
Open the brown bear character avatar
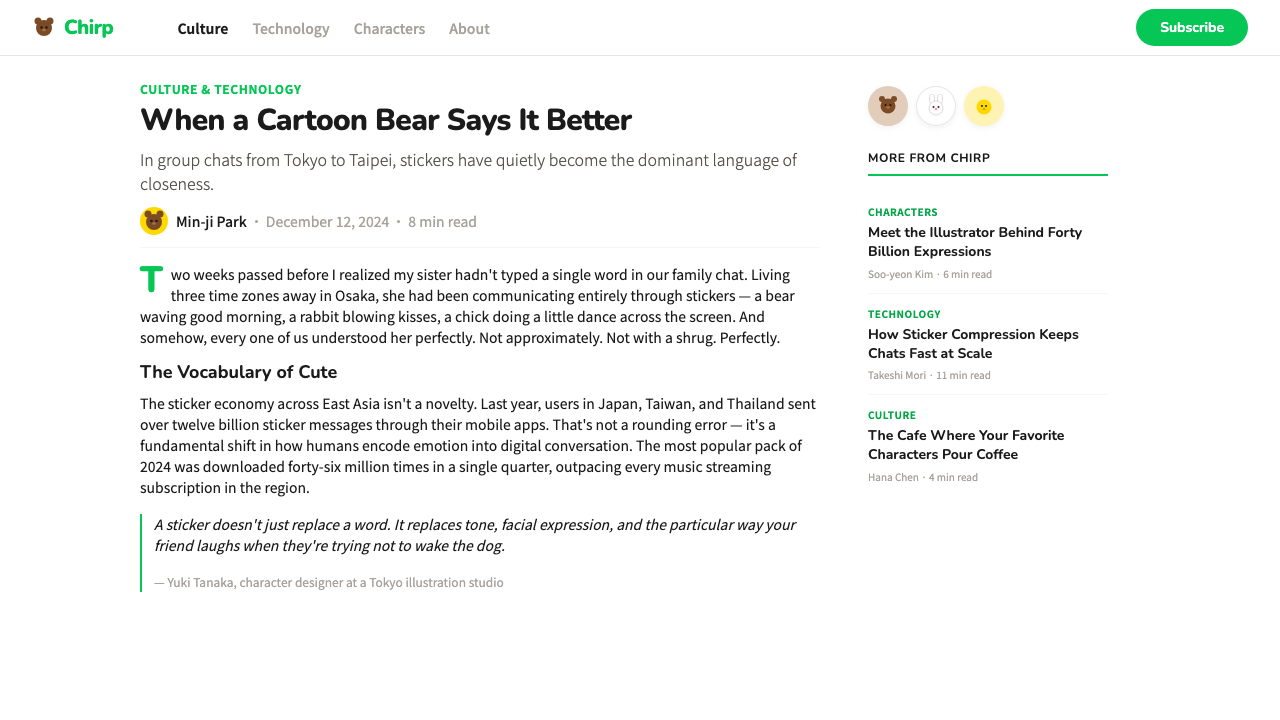point(888,106)
